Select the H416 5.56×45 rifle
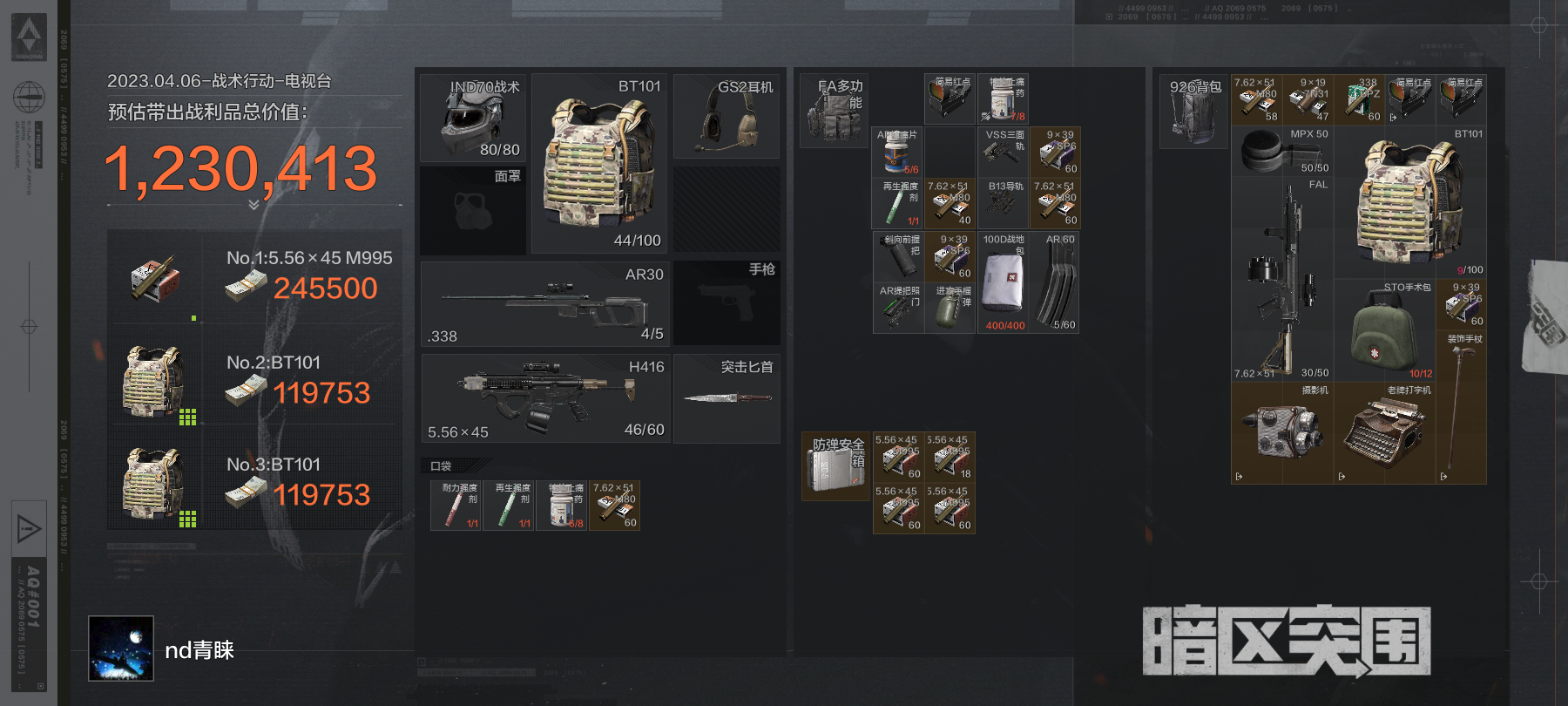 pyautogui.click(x=545, y=397)
